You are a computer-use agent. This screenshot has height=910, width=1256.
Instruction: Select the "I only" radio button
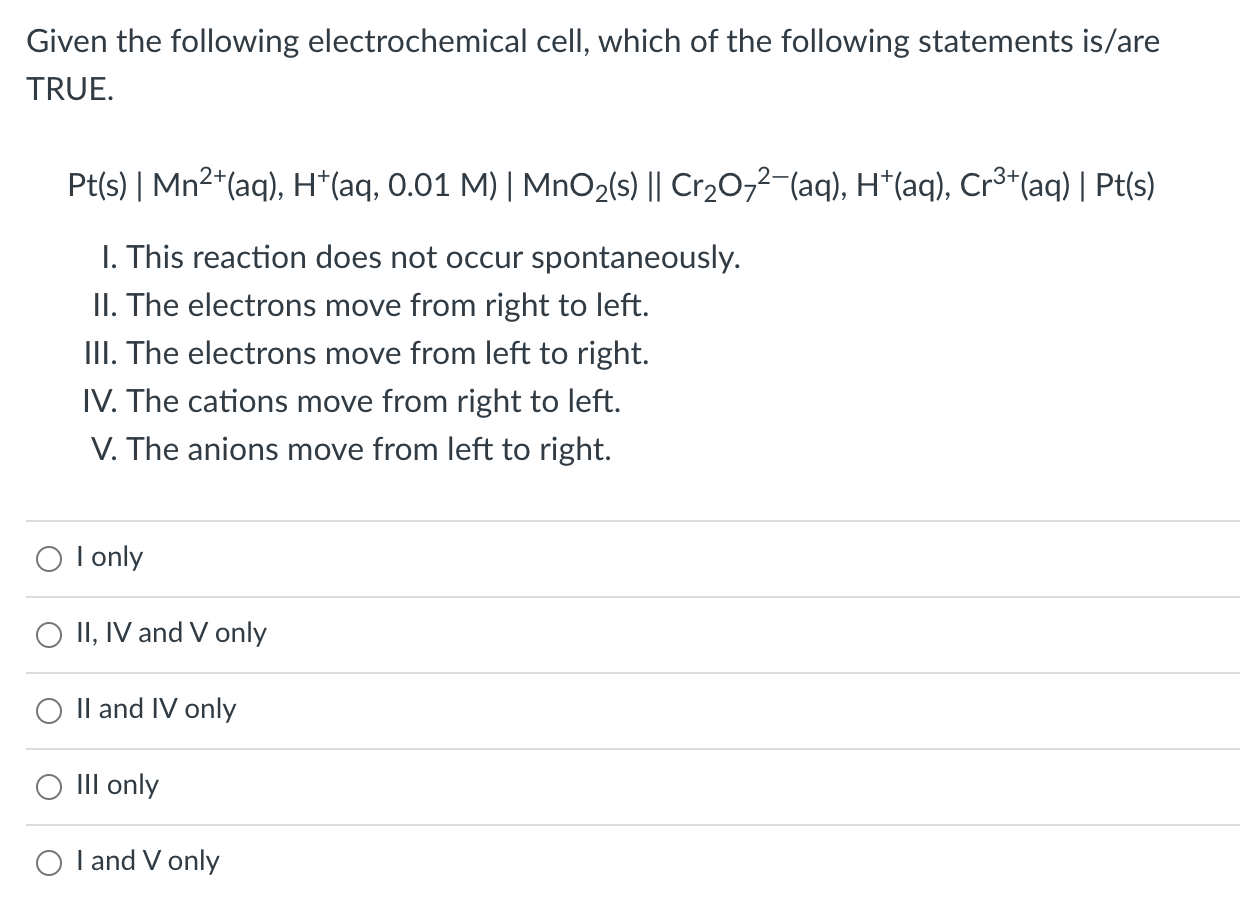[50, 560]
